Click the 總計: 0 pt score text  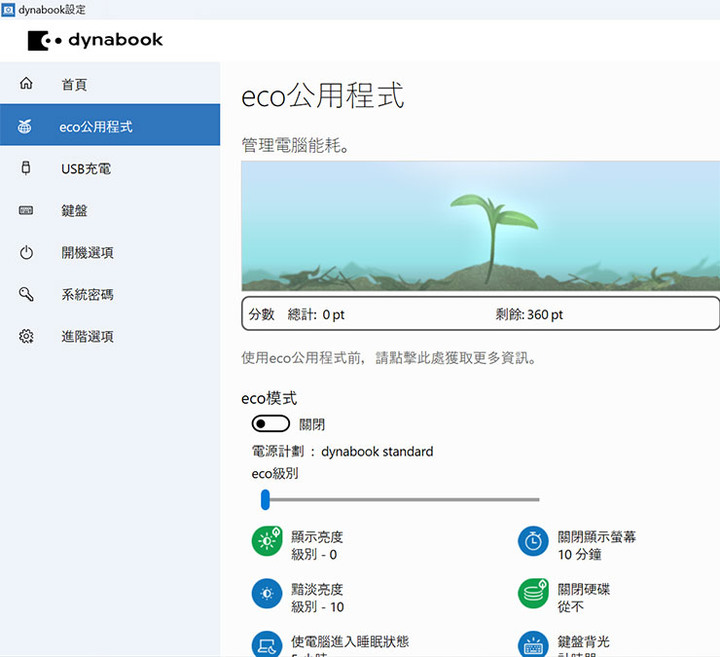(x=316, y=314)
